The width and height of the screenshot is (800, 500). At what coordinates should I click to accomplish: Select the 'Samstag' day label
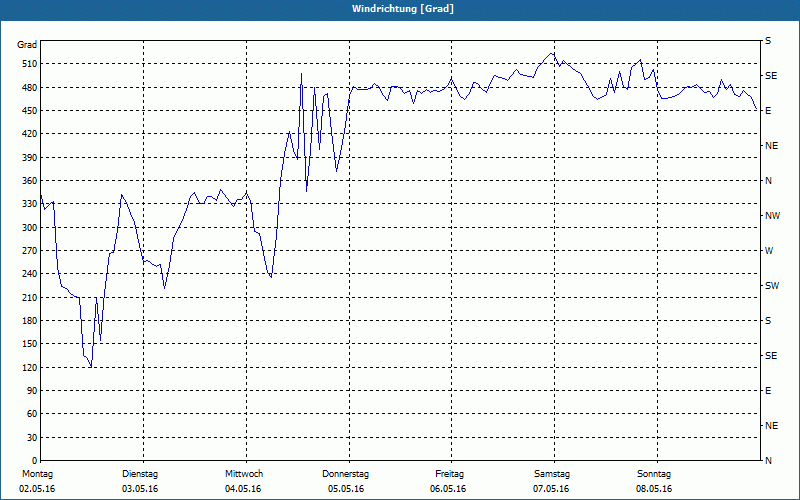click(x=552, y=474)
